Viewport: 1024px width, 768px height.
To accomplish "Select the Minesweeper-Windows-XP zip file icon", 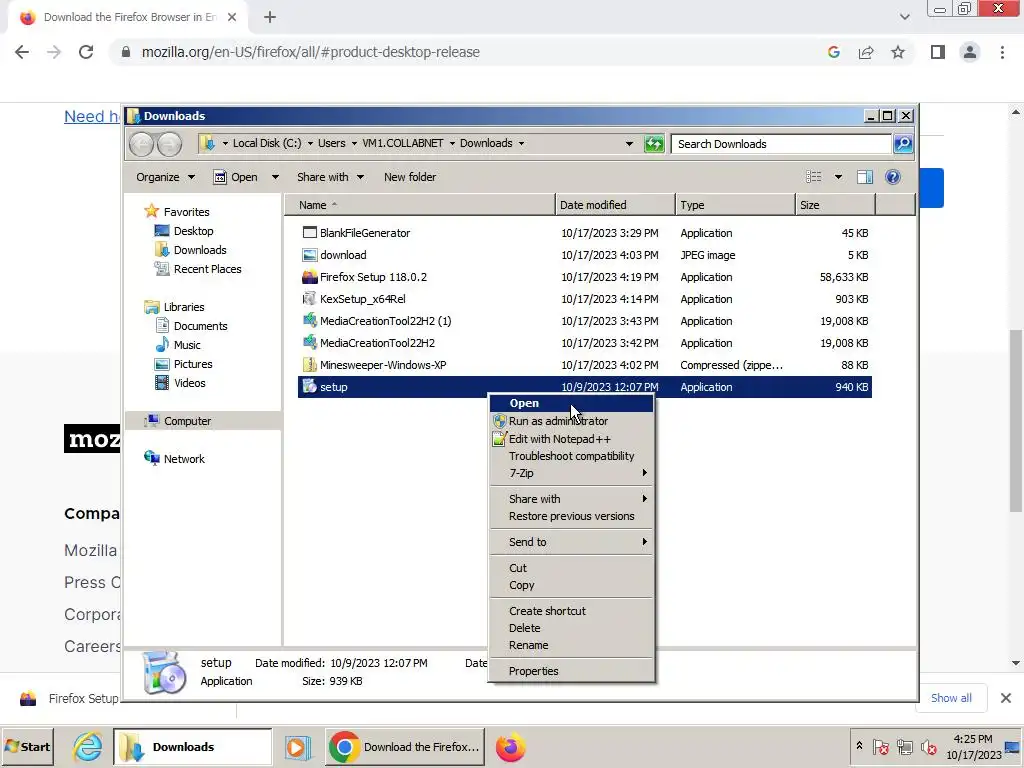I will pos(310,365).
